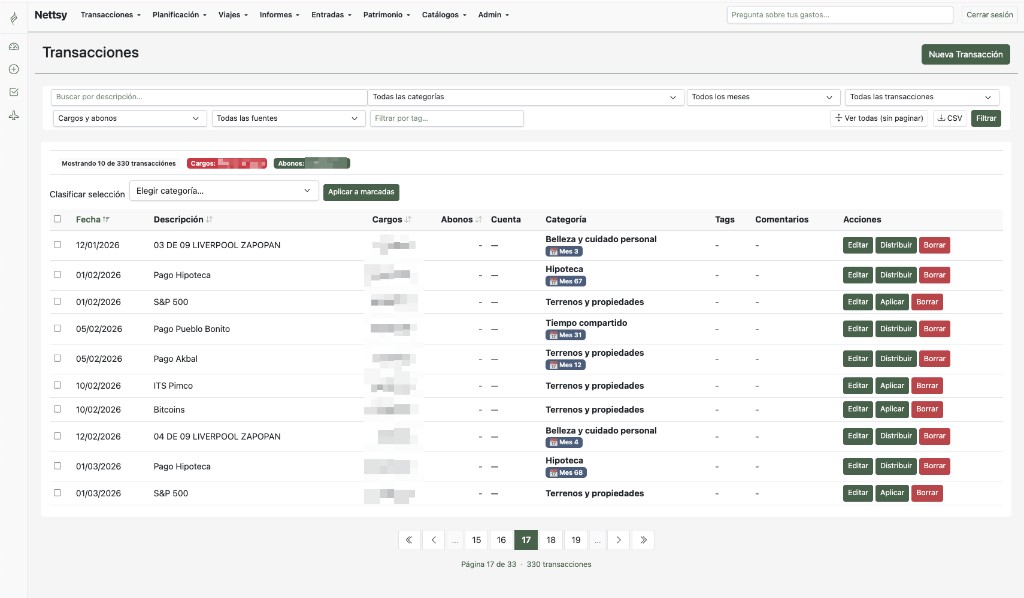Click the Filtrar por tag field

tap(447, 118)
